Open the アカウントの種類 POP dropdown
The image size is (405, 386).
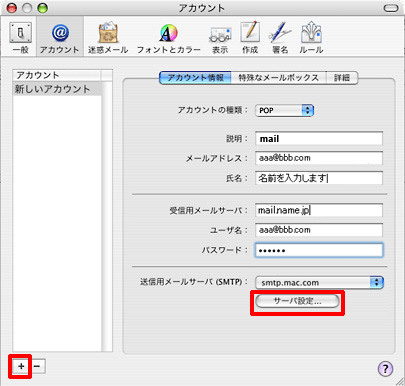284,110
